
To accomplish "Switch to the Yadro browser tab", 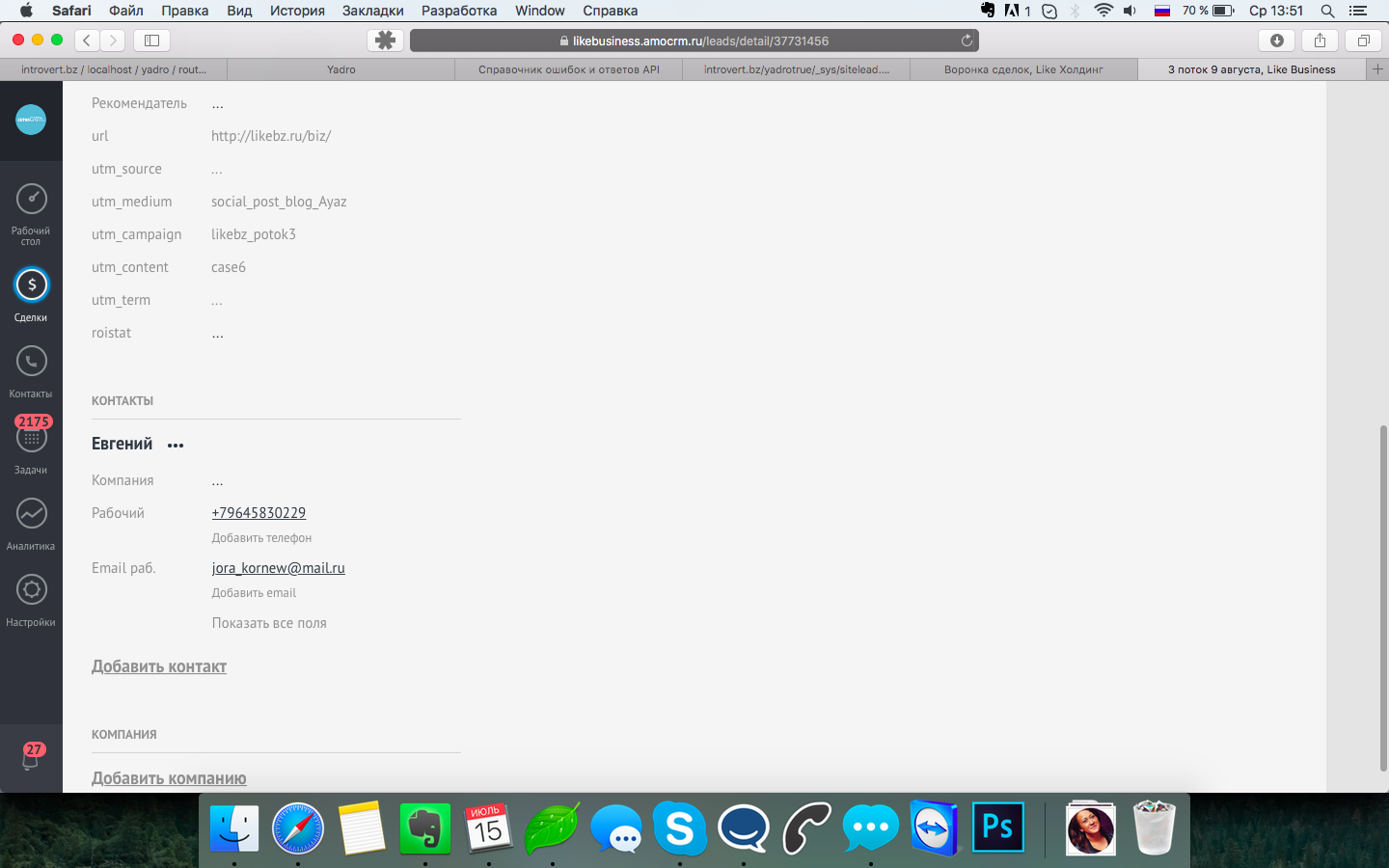I will 340,69.
